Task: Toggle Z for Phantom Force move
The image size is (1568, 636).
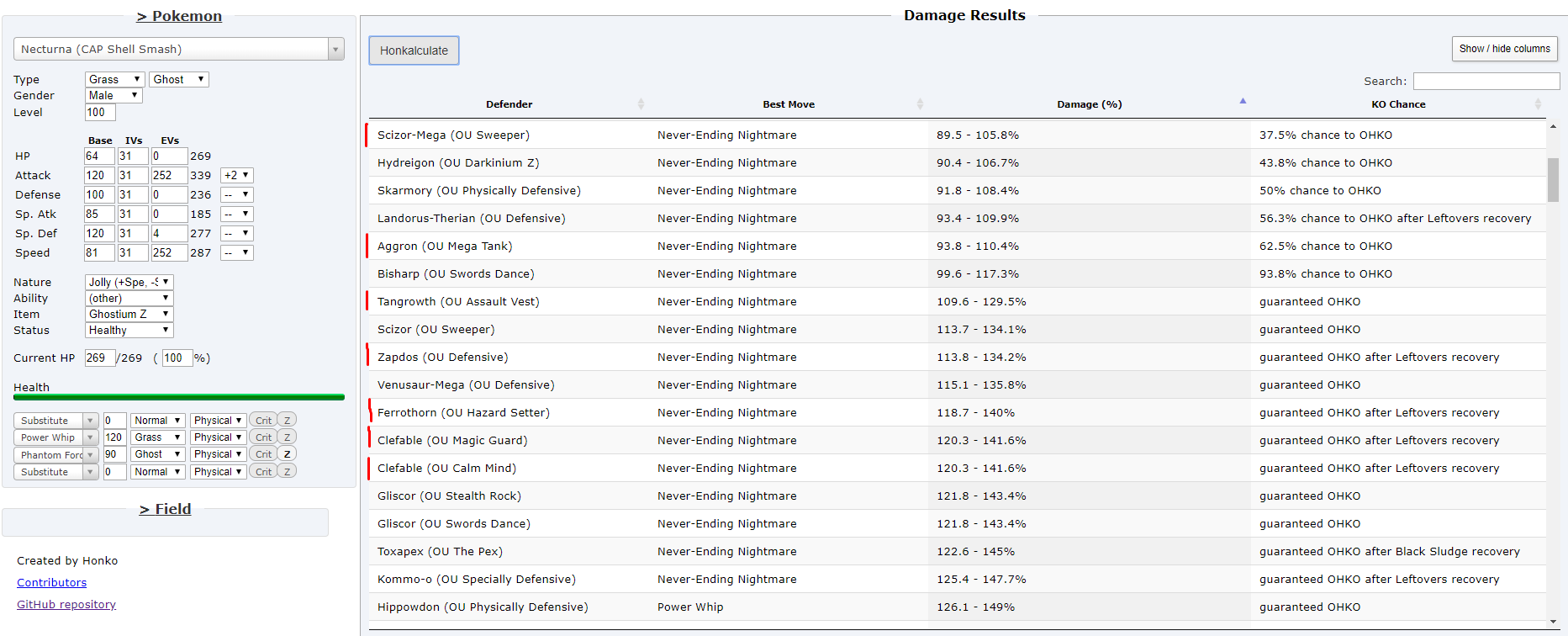Action: pyautogui.click(x=287, y=454)
